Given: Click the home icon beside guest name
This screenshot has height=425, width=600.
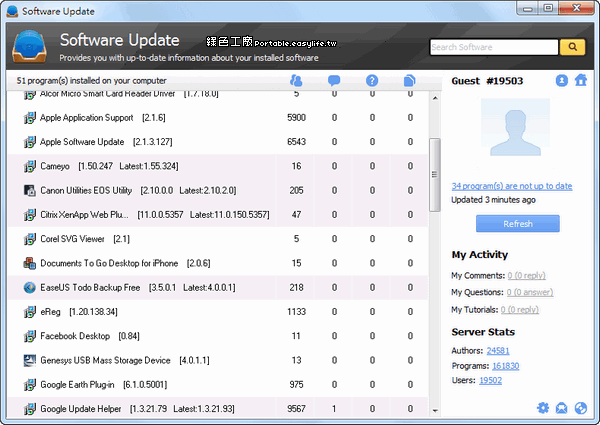Looking at the screenshot, I should coord(580,80).
